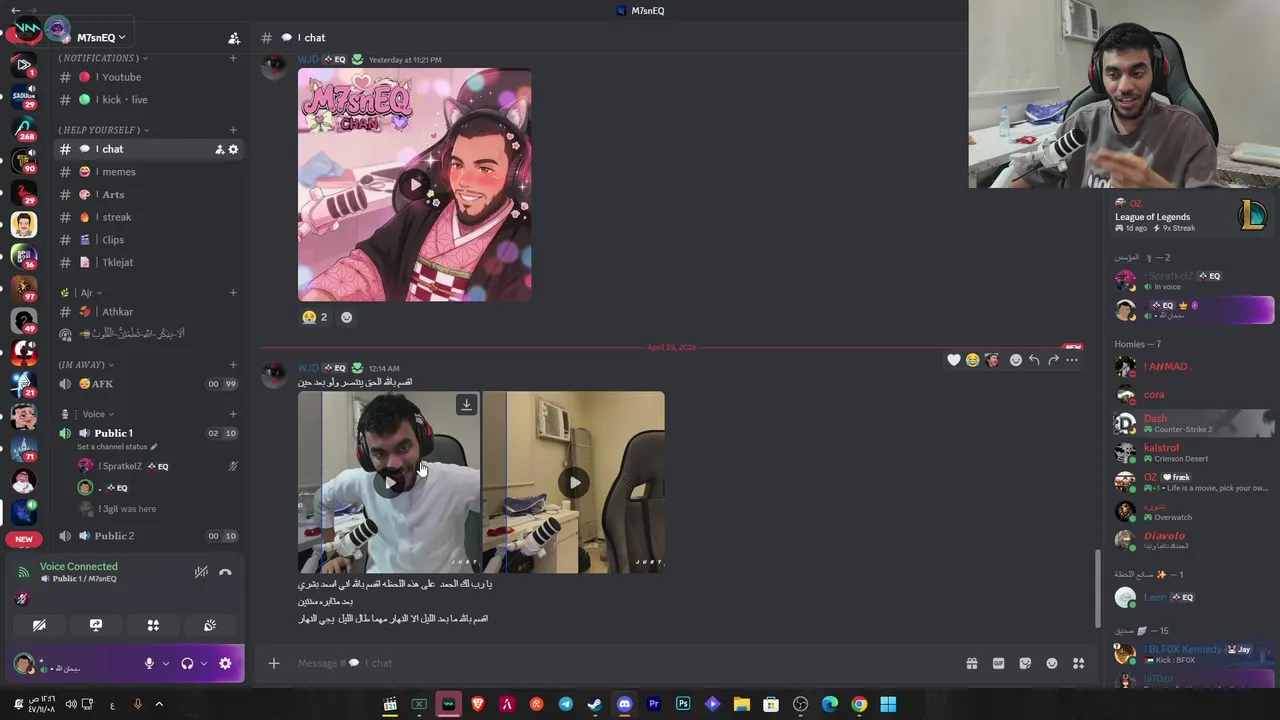
Task: Add channel to NOTIFICATIONS category
Action: 233,58
